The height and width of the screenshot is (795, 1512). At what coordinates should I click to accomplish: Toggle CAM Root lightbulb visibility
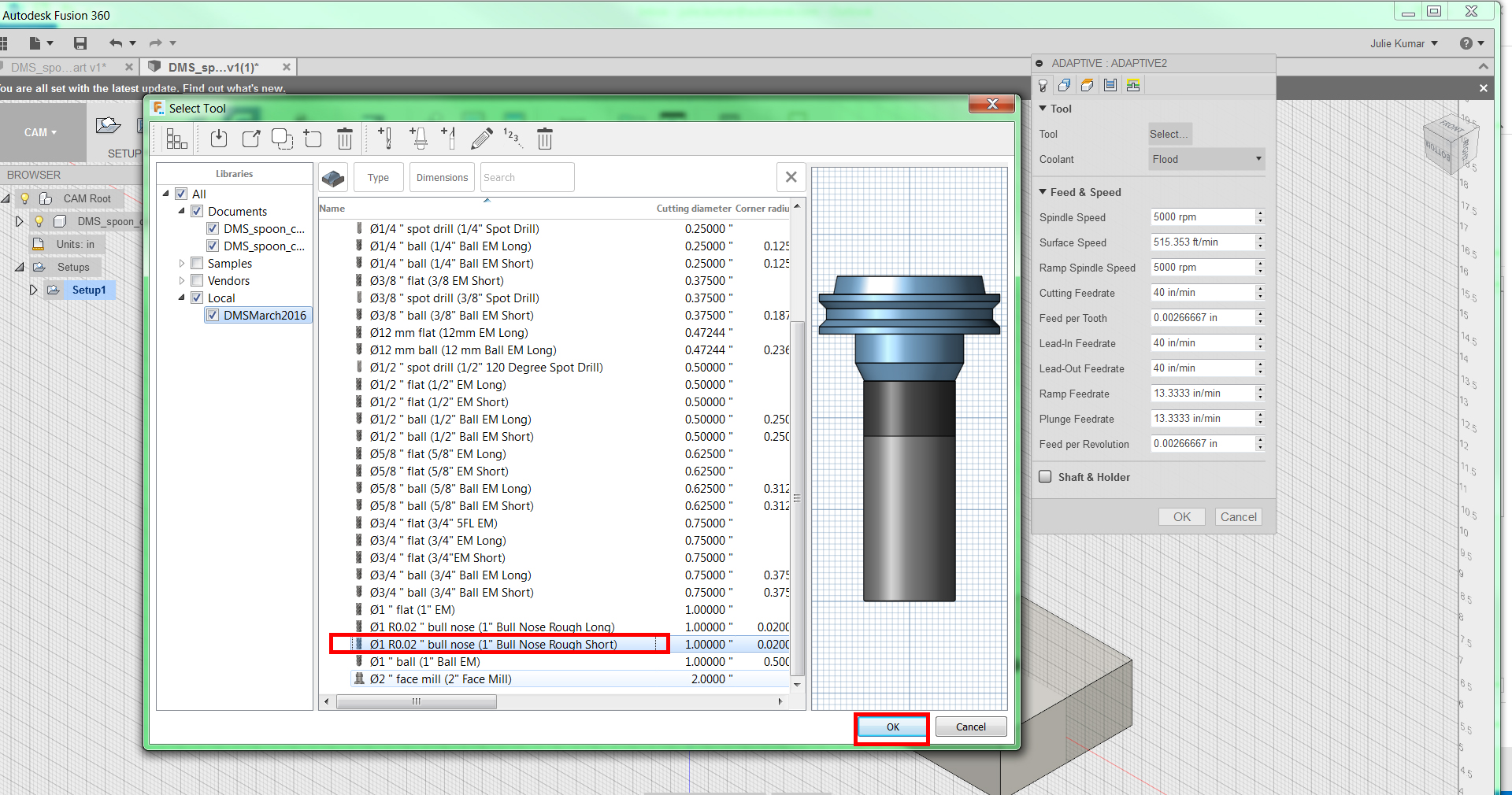point(24,198)
